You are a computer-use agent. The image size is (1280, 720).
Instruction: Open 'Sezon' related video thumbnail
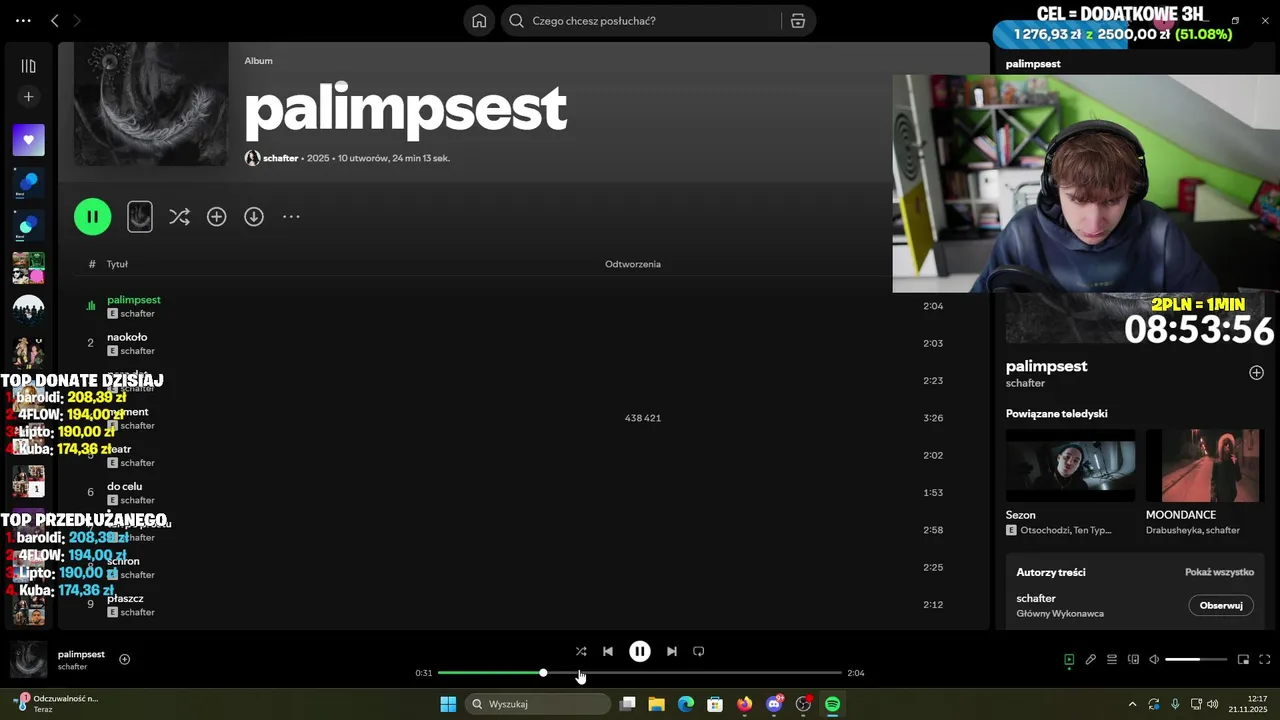[1070, 466]
